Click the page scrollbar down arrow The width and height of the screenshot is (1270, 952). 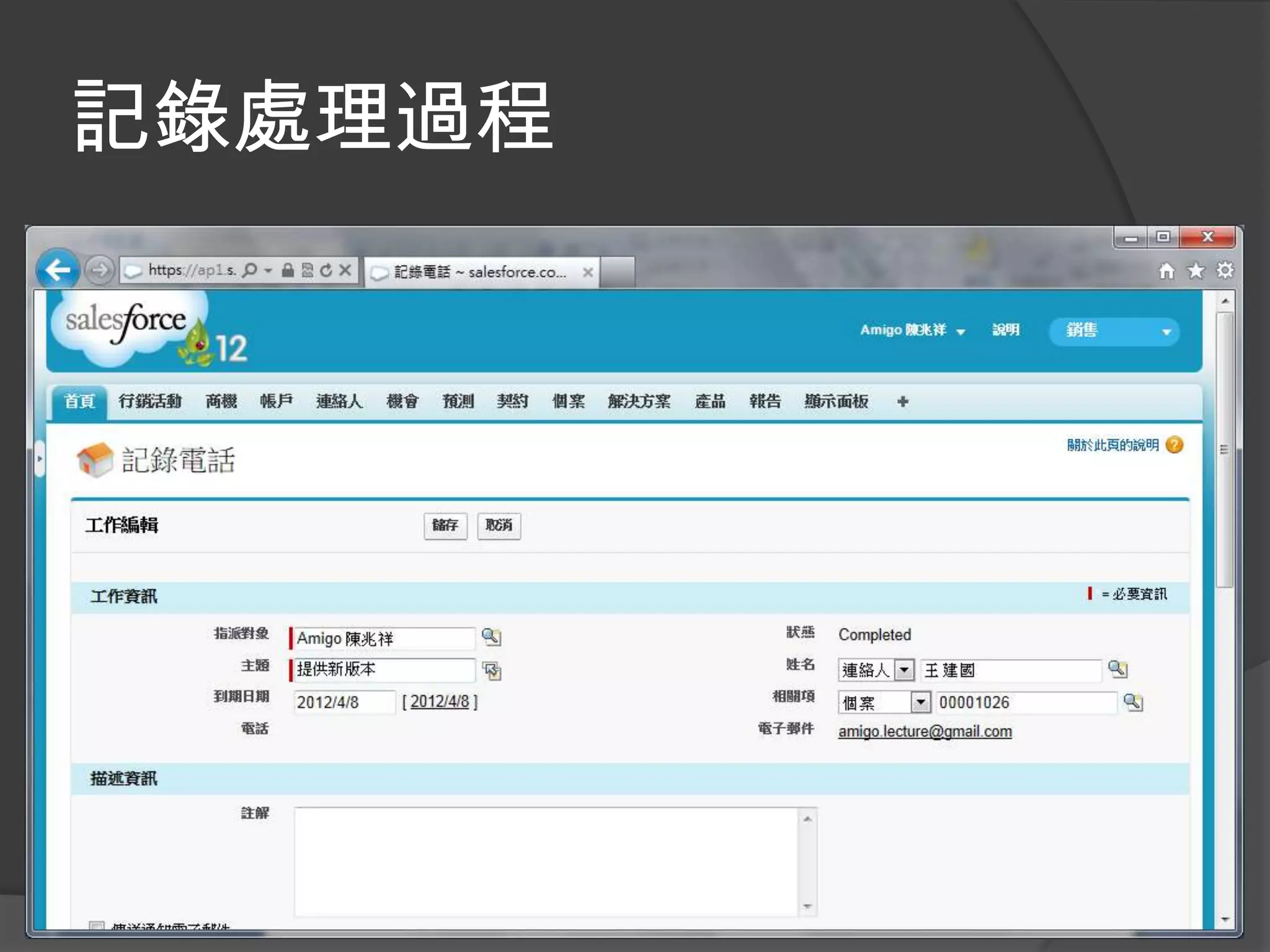click(x=1225, y=920)
